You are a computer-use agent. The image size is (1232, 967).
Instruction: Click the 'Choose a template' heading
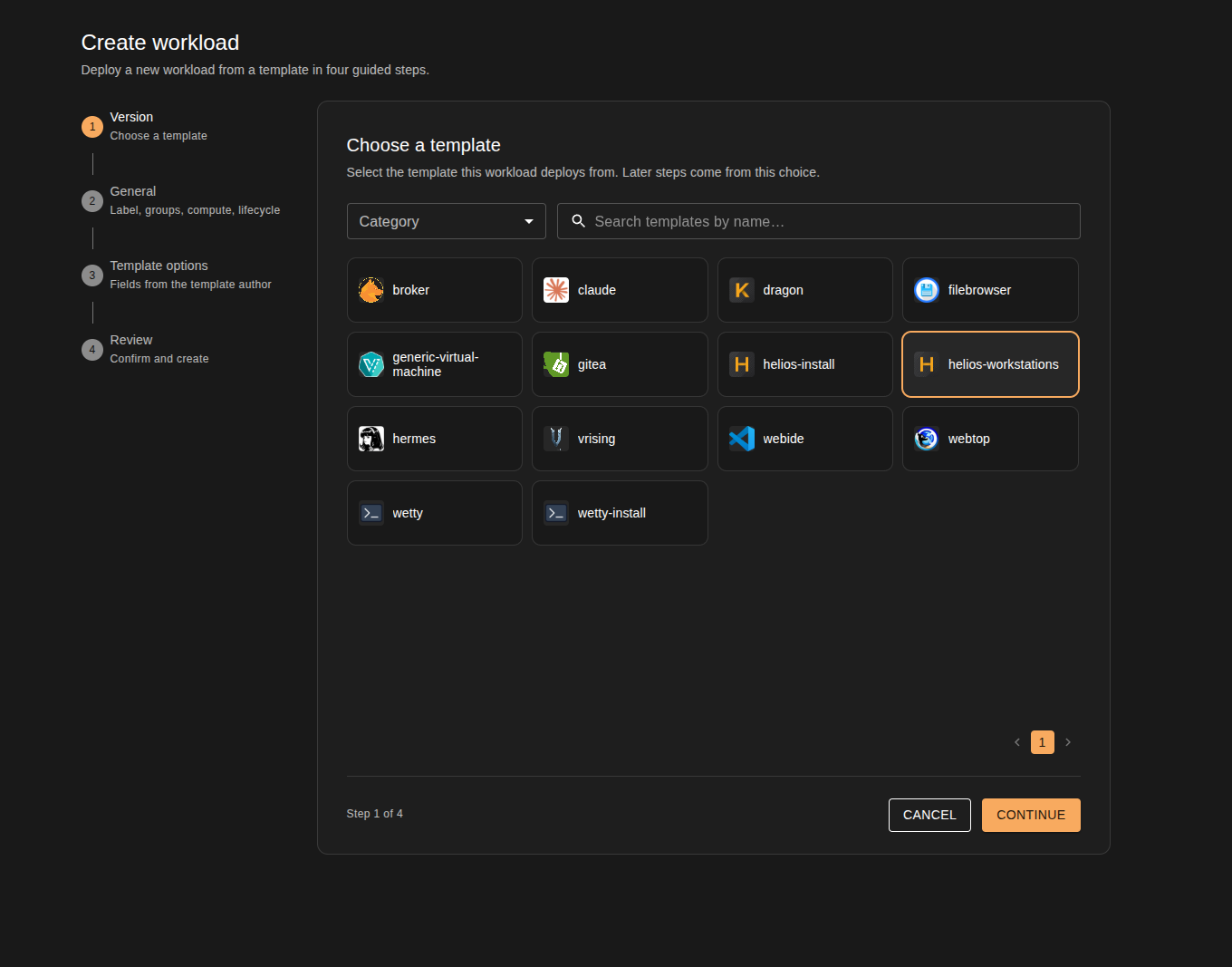click(x=424, y=145)
